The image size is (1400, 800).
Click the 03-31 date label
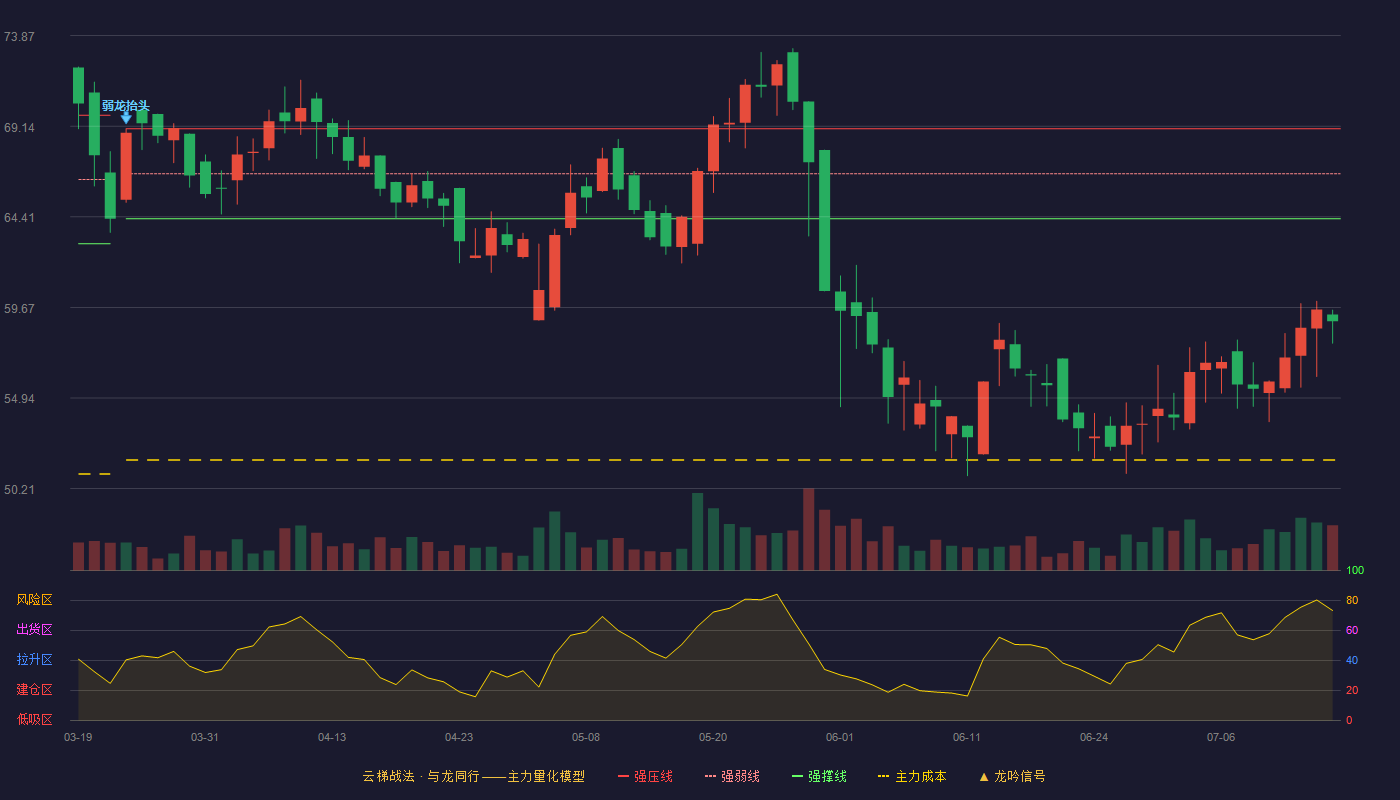(205, 737)
